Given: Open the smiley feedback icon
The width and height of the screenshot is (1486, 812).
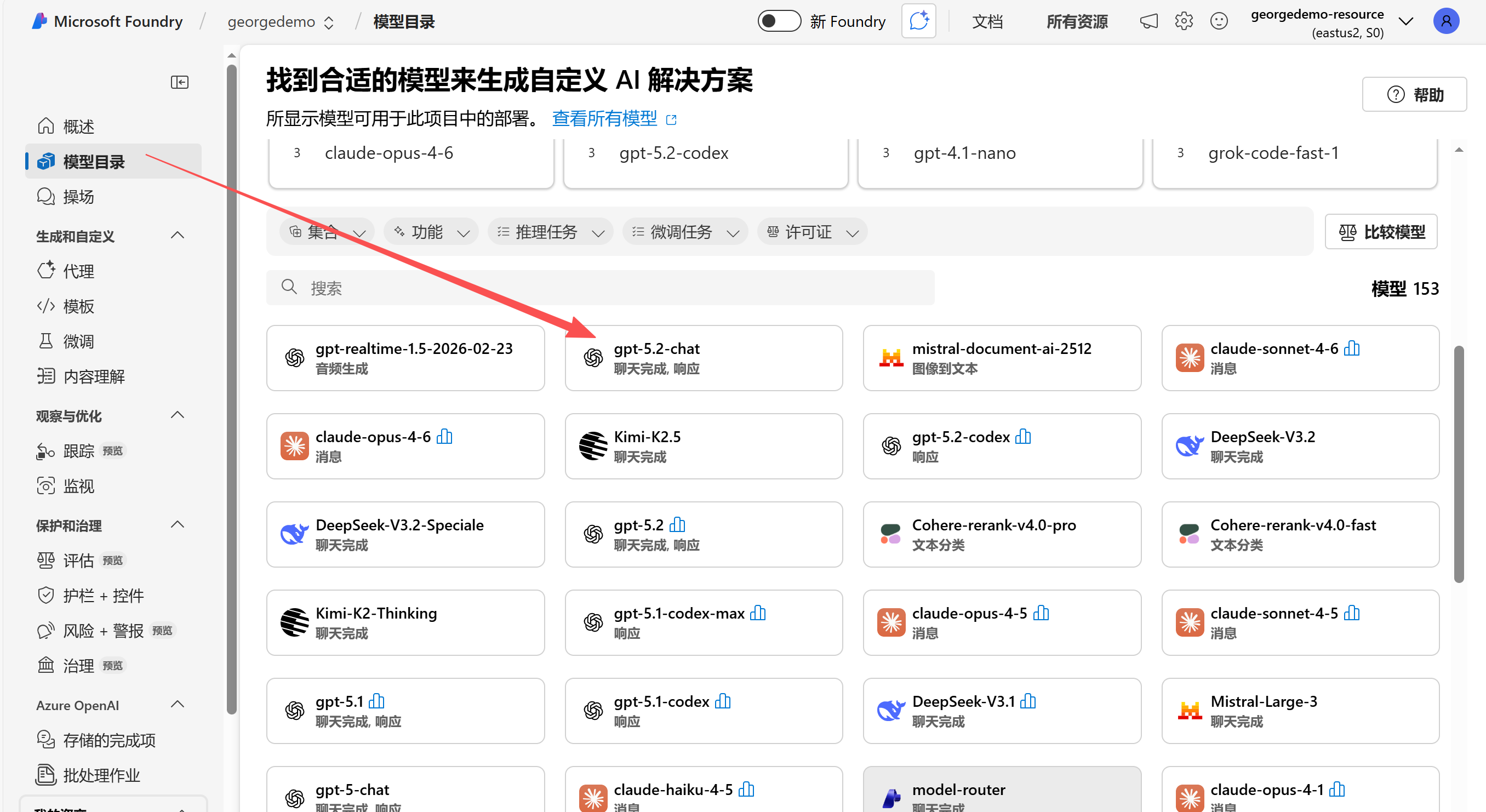Looking at the screenshot, I should 1219,21.
